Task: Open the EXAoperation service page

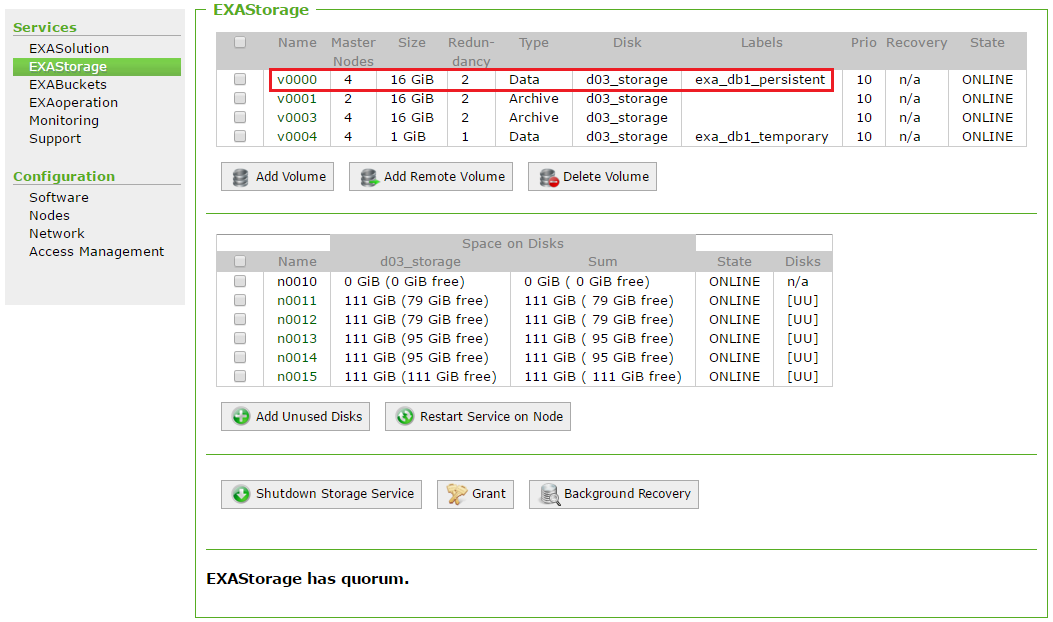Action: point(73,103)
